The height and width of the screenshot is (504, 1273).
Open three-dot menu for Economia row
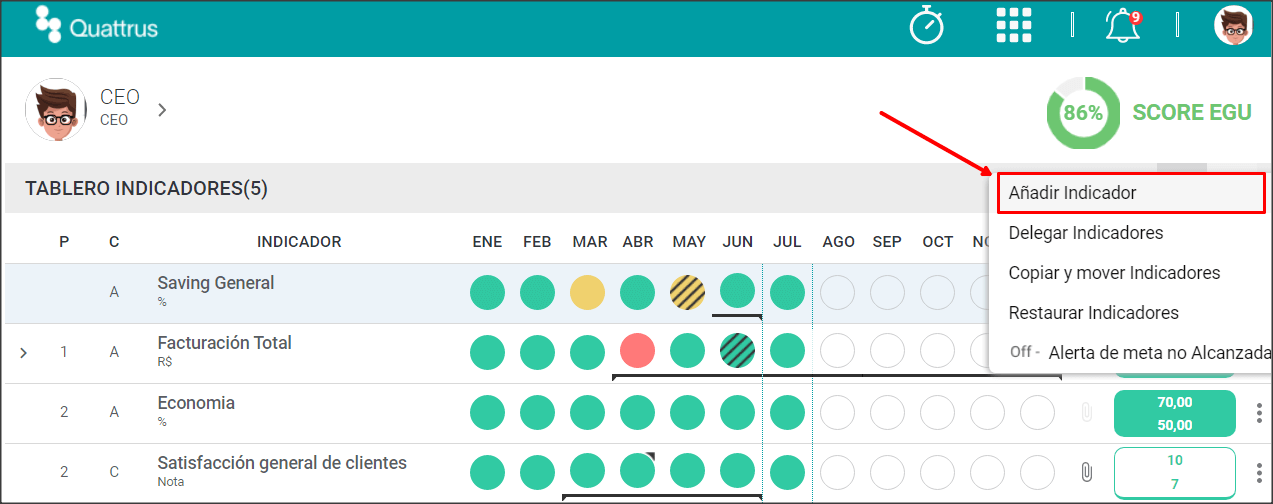tap(1258, 412)
